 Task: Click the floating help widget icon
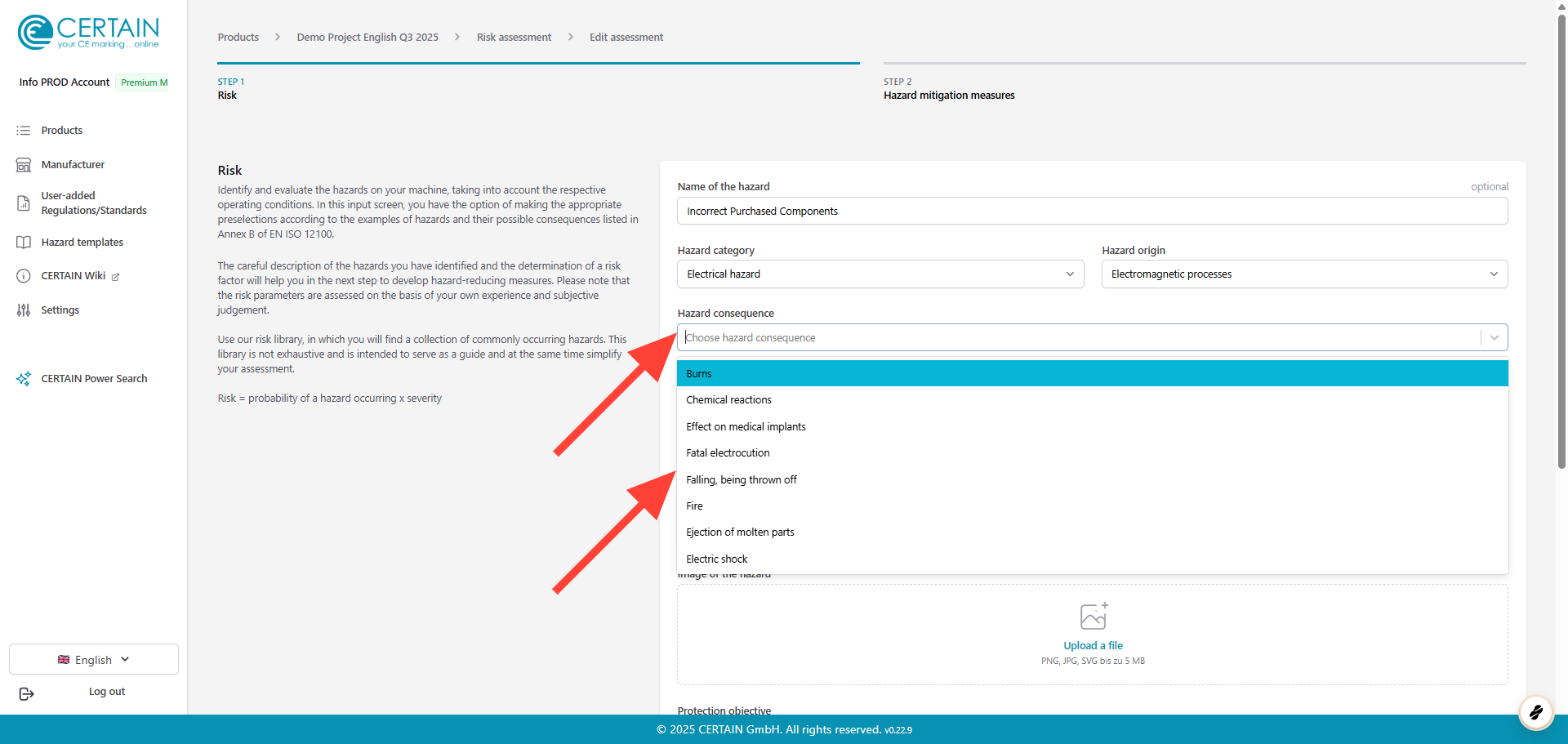click(x=1535, y=712)
